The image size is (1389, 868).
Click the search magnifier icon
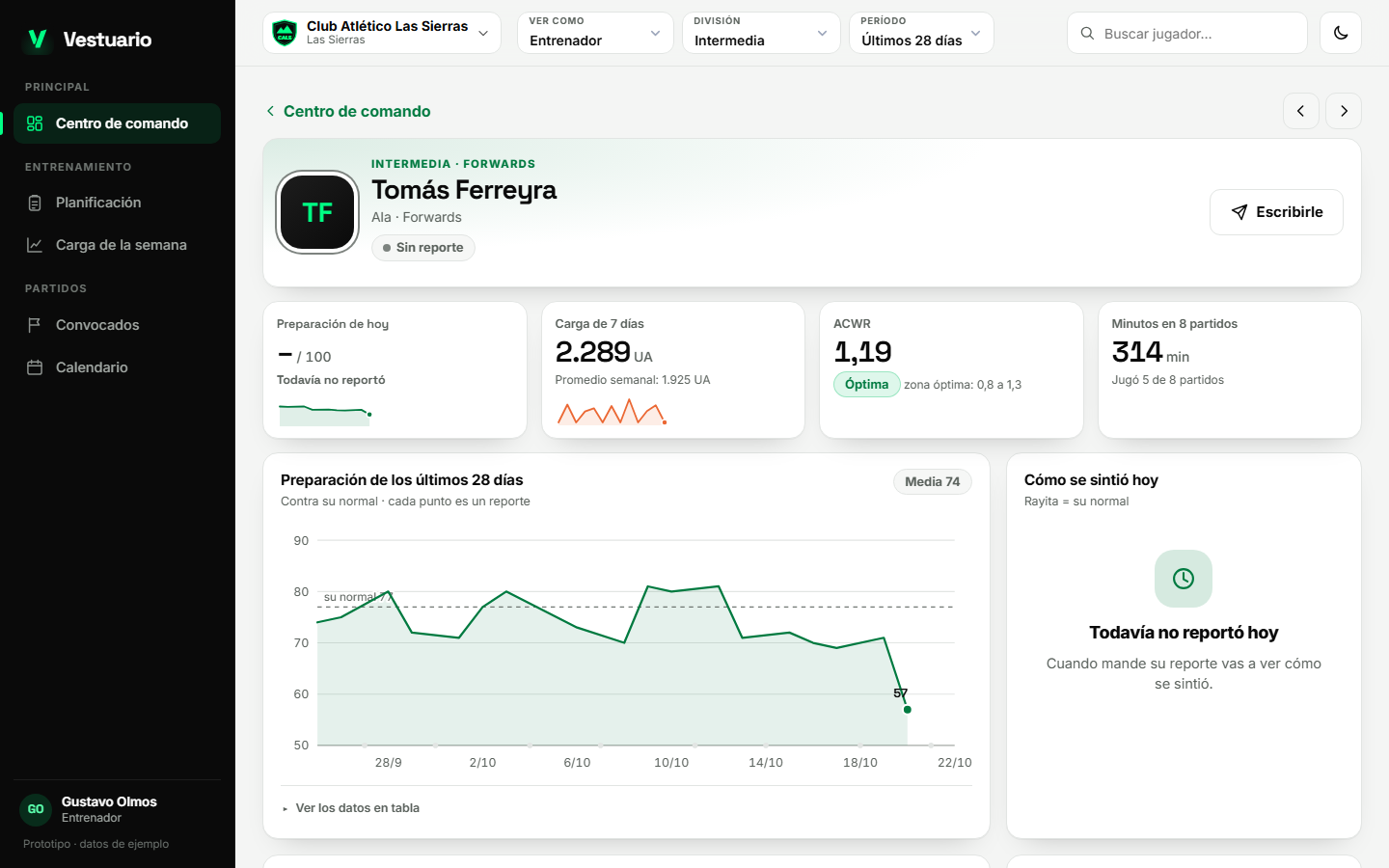(1087, 34)
